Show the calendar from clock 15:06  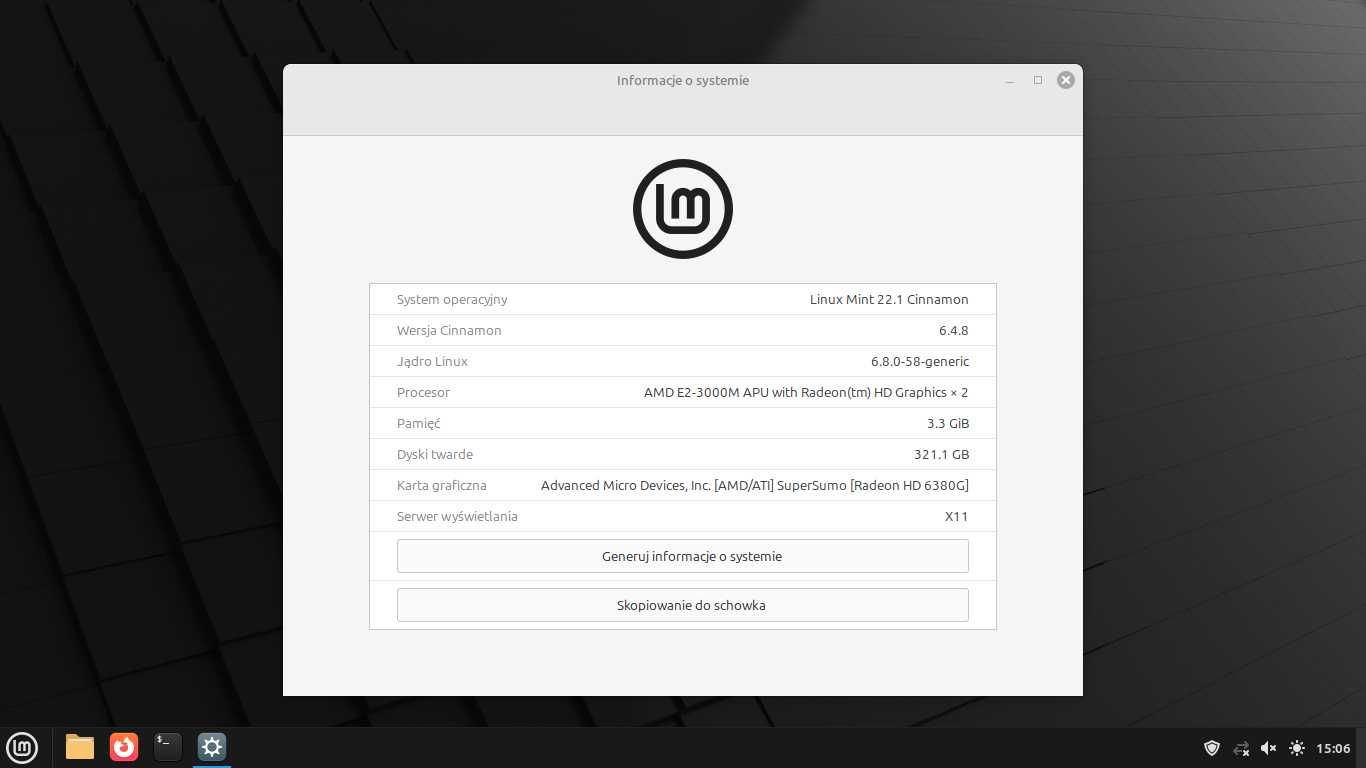coord(1333,748)
